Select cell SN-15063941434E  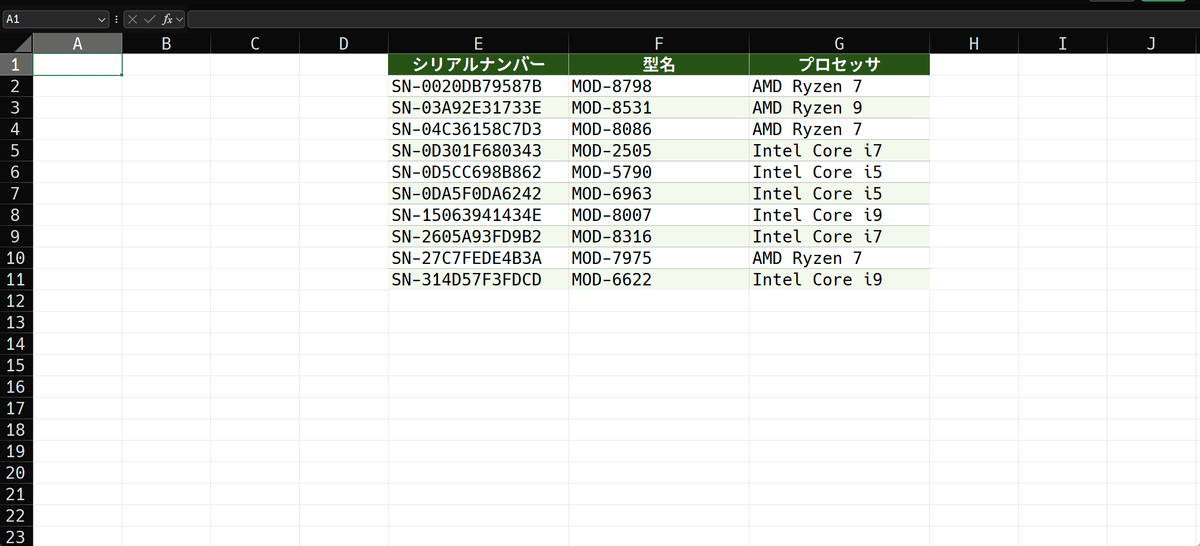click(x=479, y=215)
